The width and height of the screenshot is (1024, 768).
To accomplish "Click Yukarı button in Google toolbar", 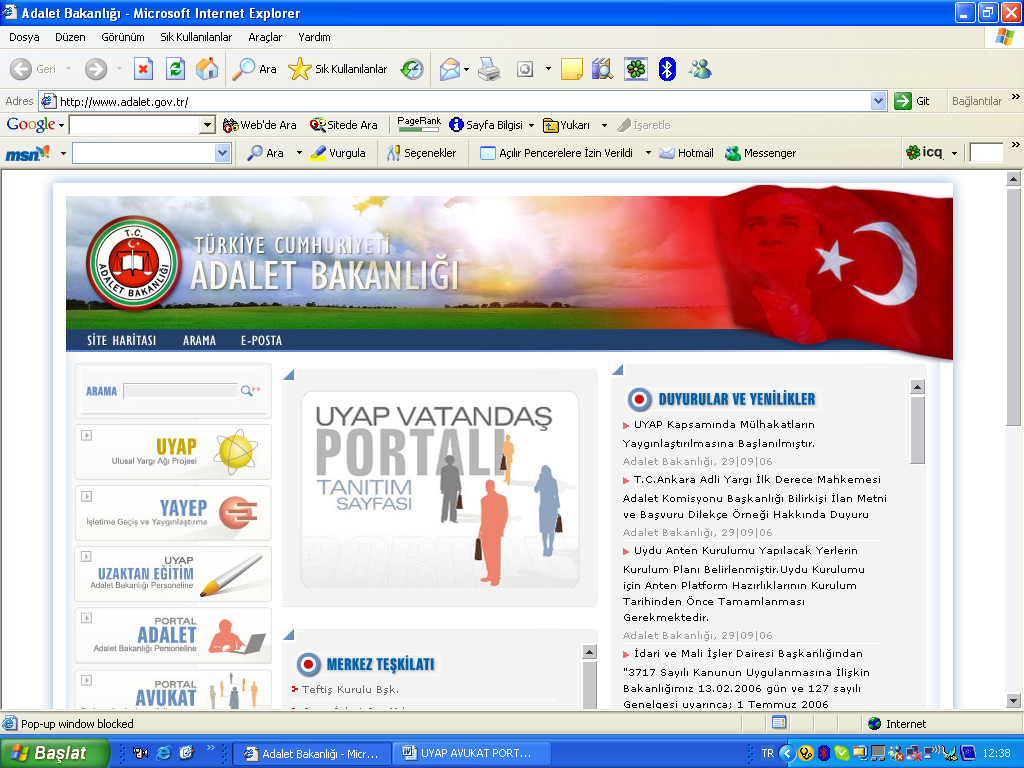I will pyautogui.click(x=567, y=125).
